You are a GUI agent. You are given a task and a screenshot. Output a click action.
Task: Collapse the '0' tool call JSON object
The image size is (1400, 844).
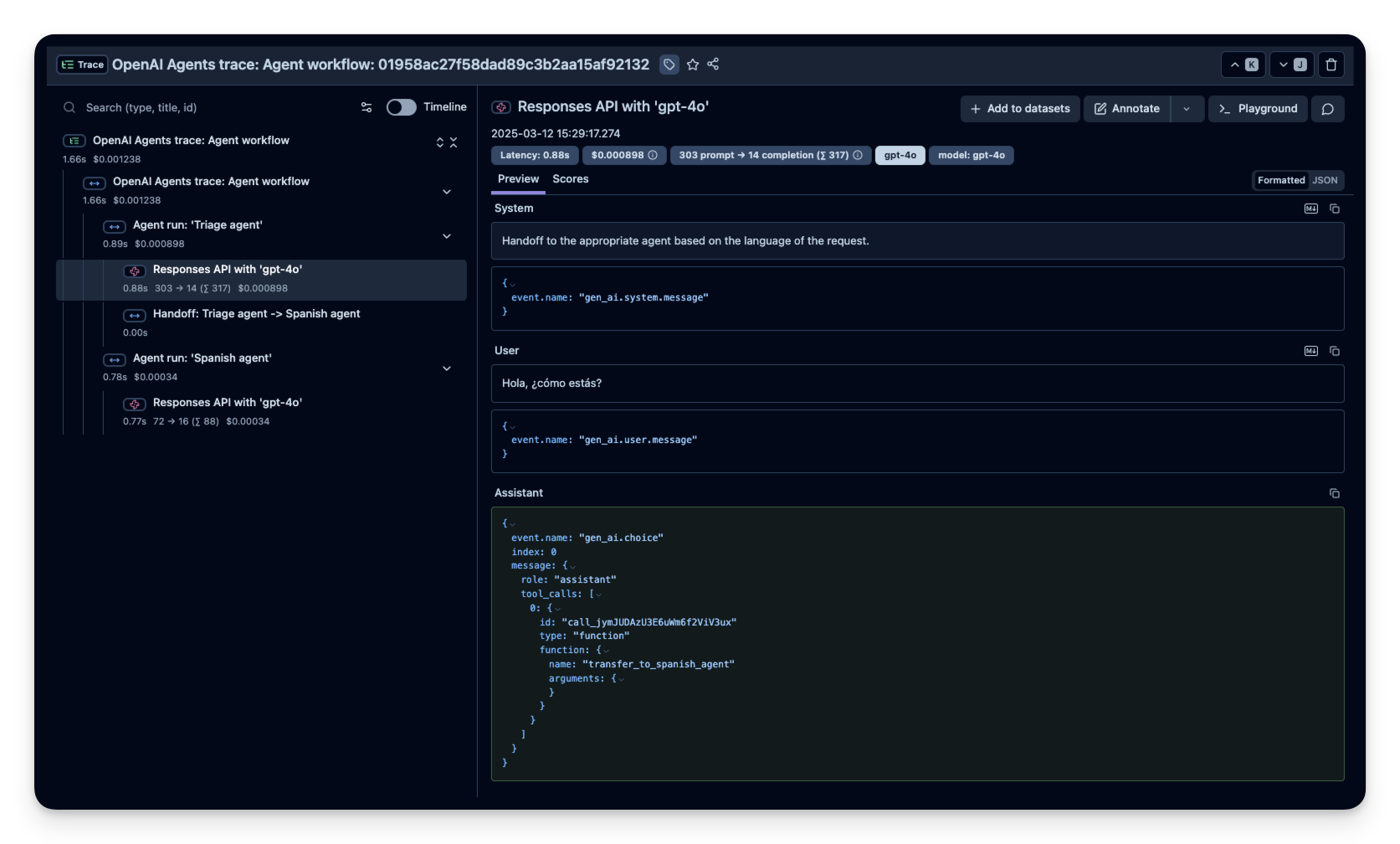[x=557, y=609]
